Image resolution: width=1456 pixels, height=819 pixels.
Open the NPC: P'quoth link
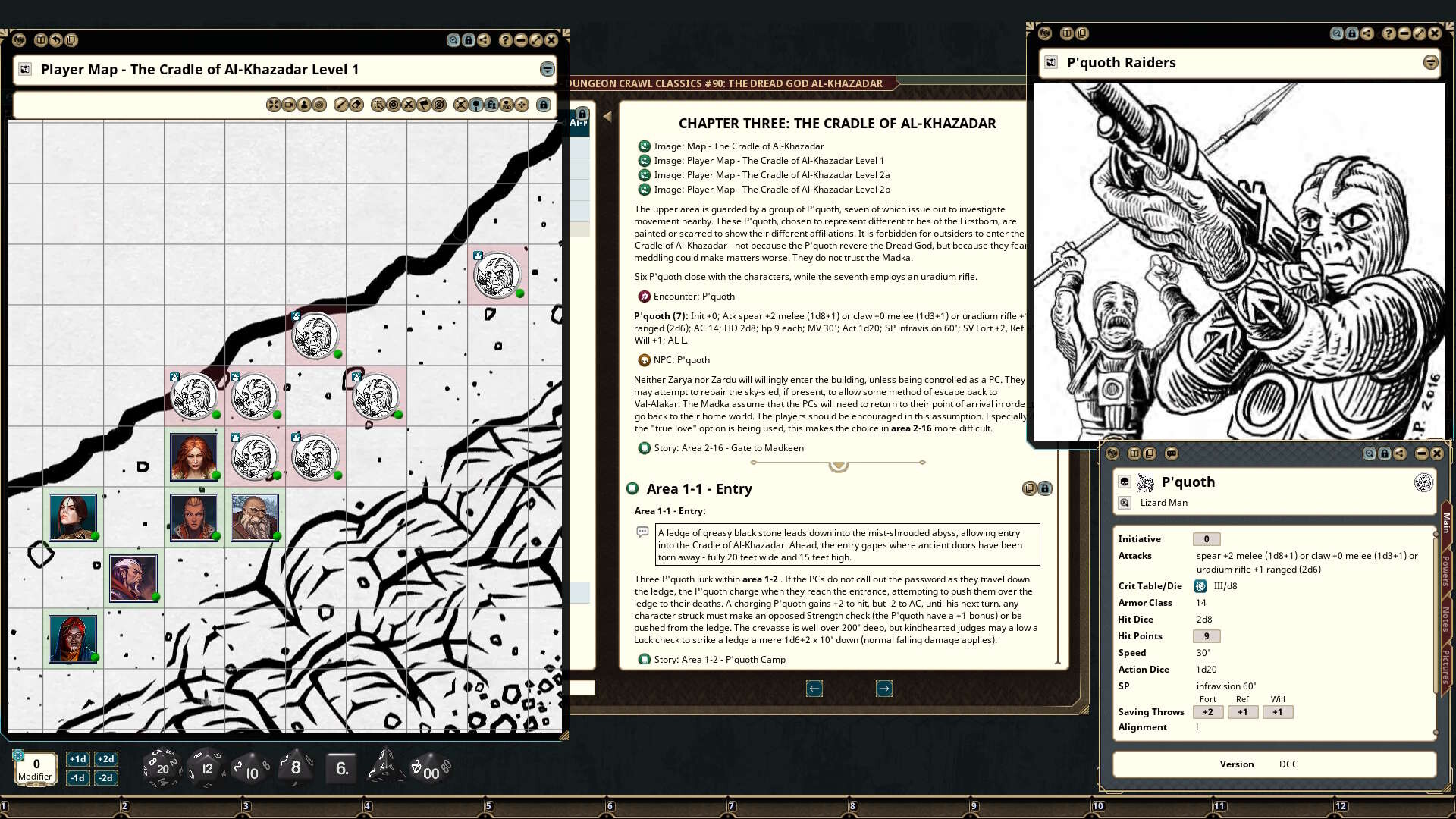click(x=674, y=360)
